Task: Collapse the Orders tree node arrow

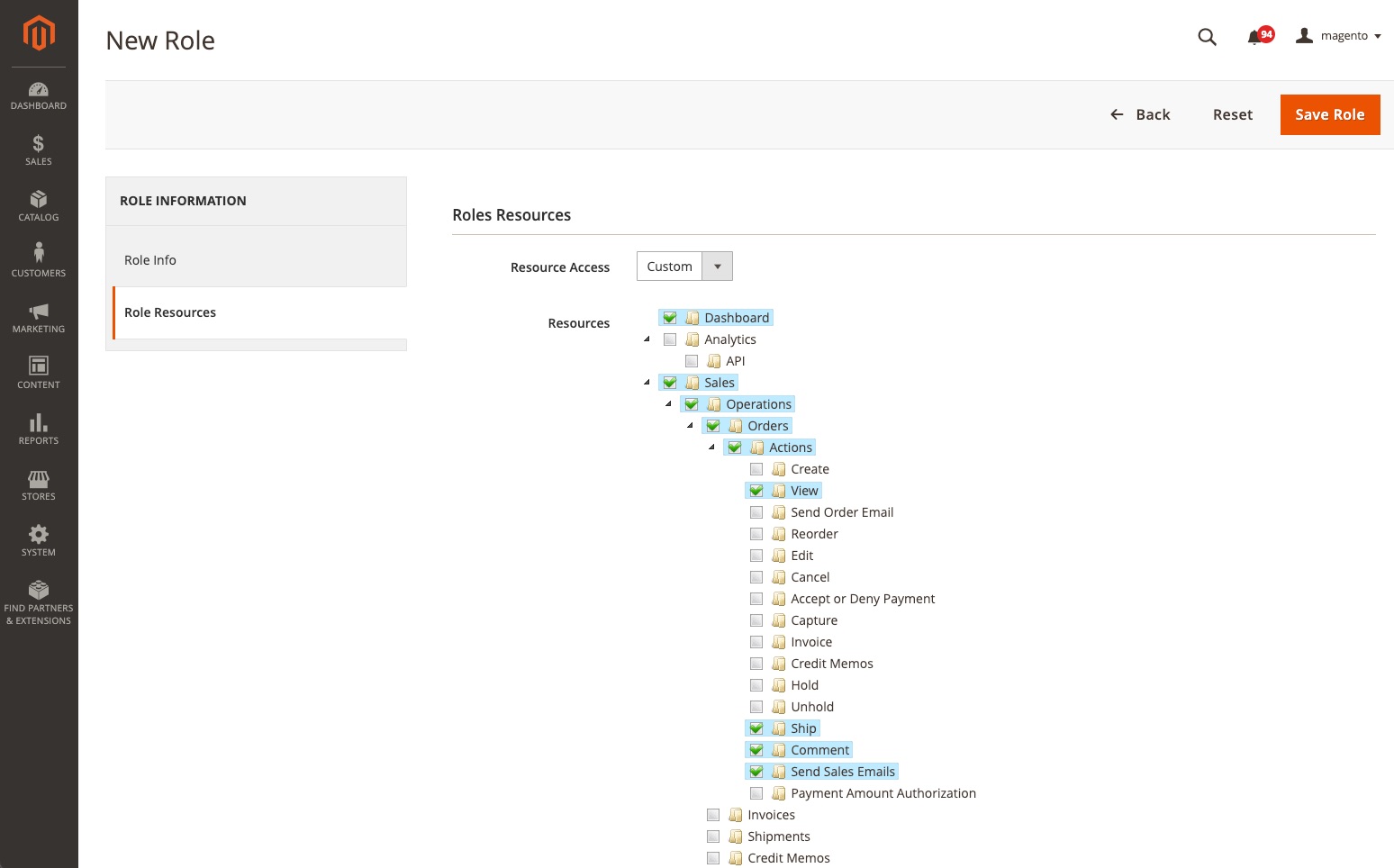Action: (x=691, y=425)
